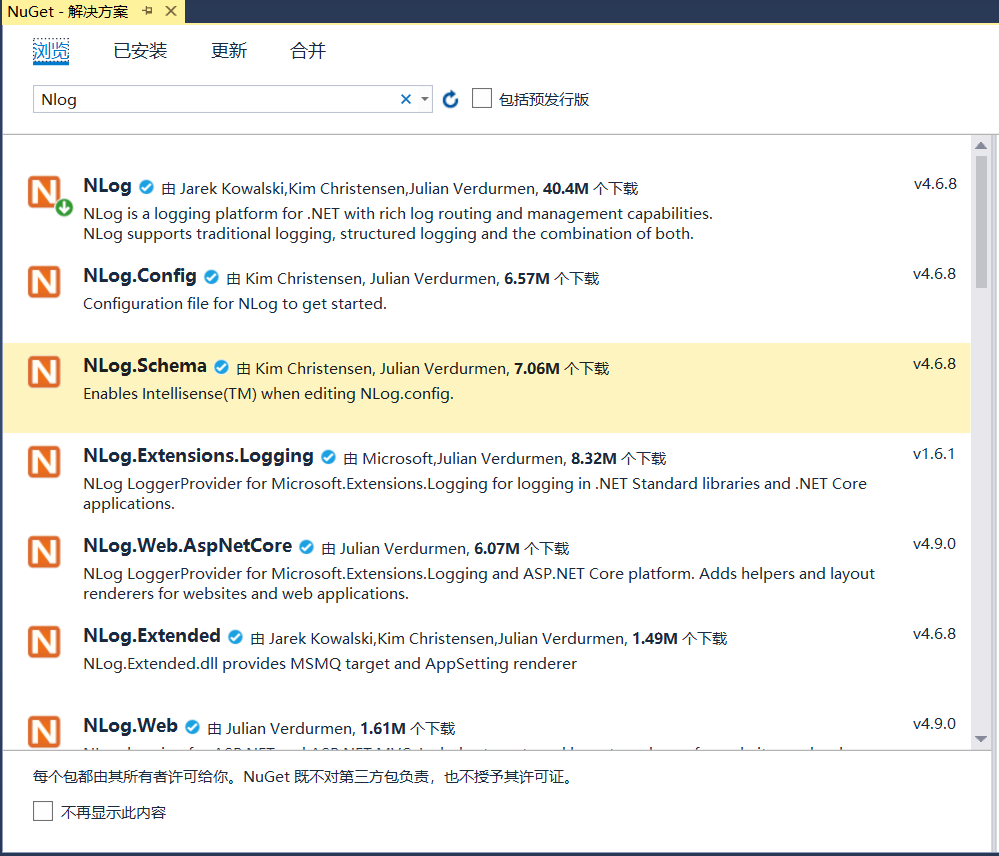
Task: Click verified badge next to NLog.Web.AspNetCore
Action: 306,546
